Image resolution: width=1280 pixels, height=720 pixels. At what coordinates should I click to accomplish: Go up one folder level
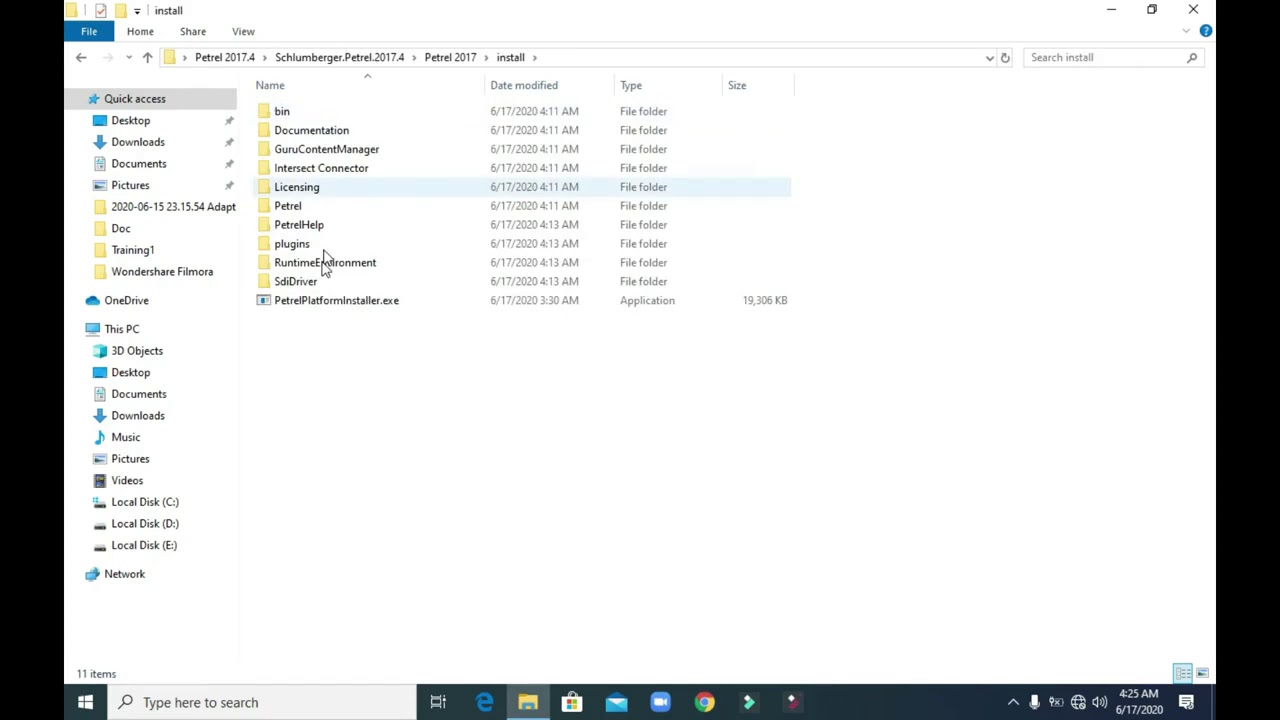point(147,57)
